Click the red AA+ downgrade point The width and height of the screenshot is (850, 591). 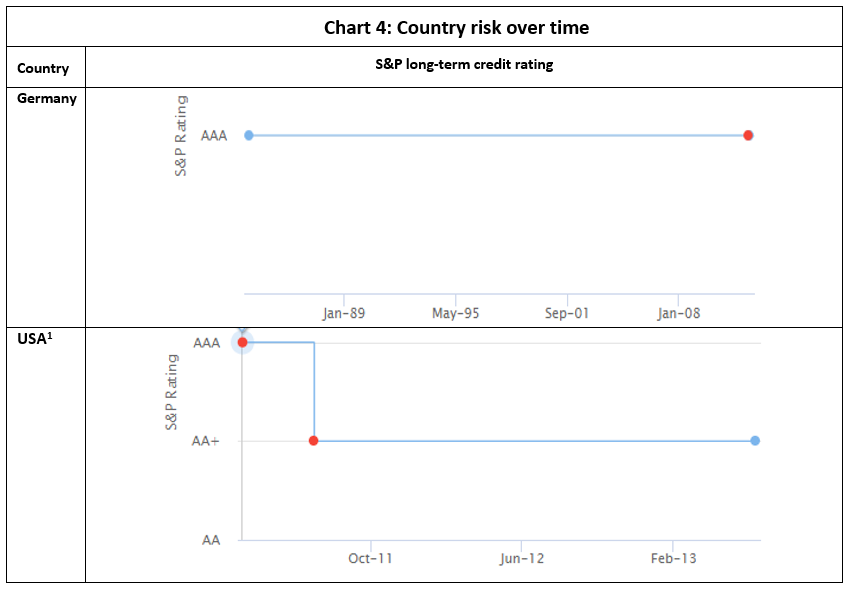click(x=314, y=441)
